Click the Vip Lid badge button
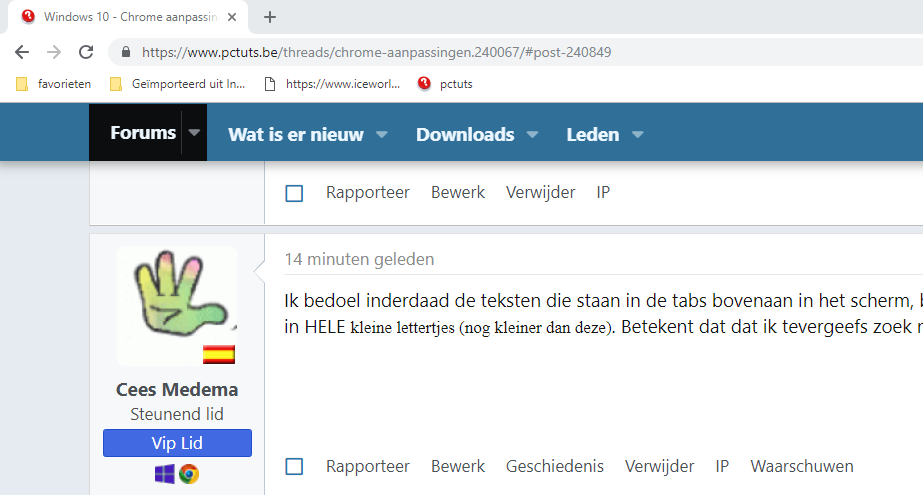 177,443
